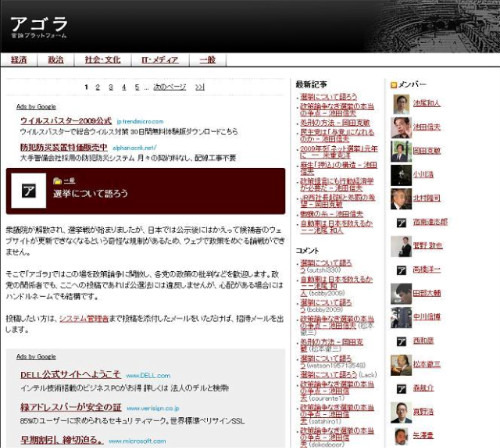Viewport: 500px width, 448px height.
Task: Click 北村隆司 member avatar photo
Action: 401,199
